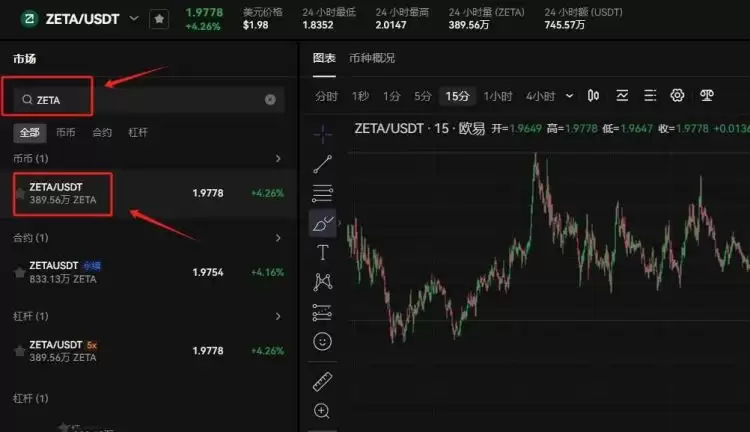Select the trend line drawing tool
The image size is (750, 432).
pyautogui.click(x=322, y=163)
